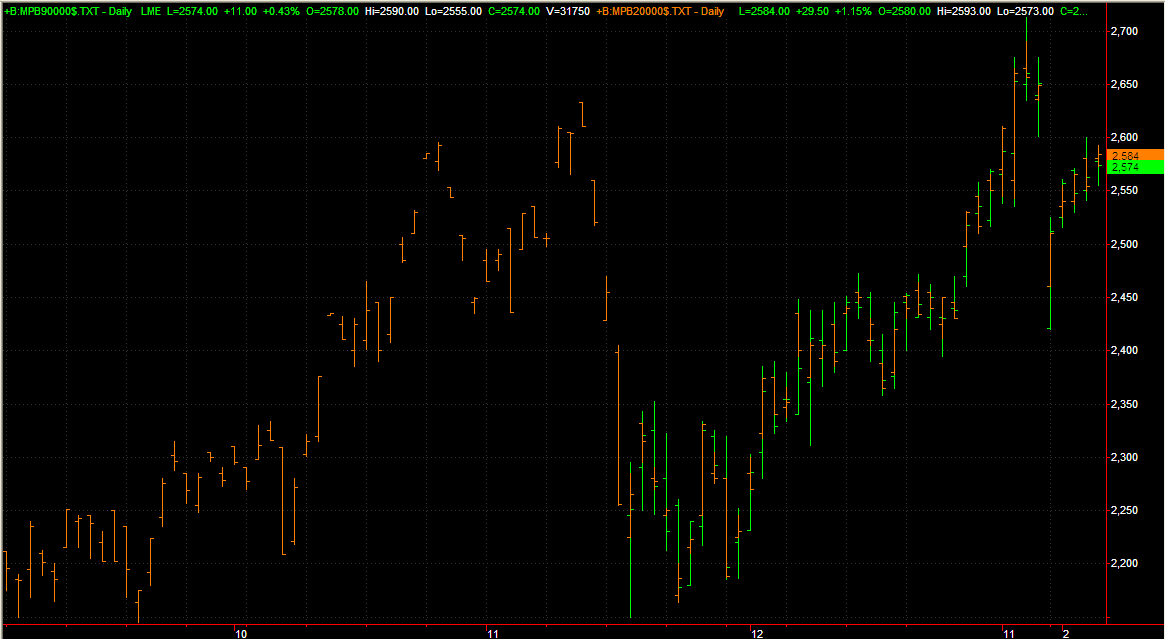Viewport: 1165px width, 639px height.
Task: Click the +B:MPB90000$.TXT - Daily symbol label
Action: click(x=68, y=10)
